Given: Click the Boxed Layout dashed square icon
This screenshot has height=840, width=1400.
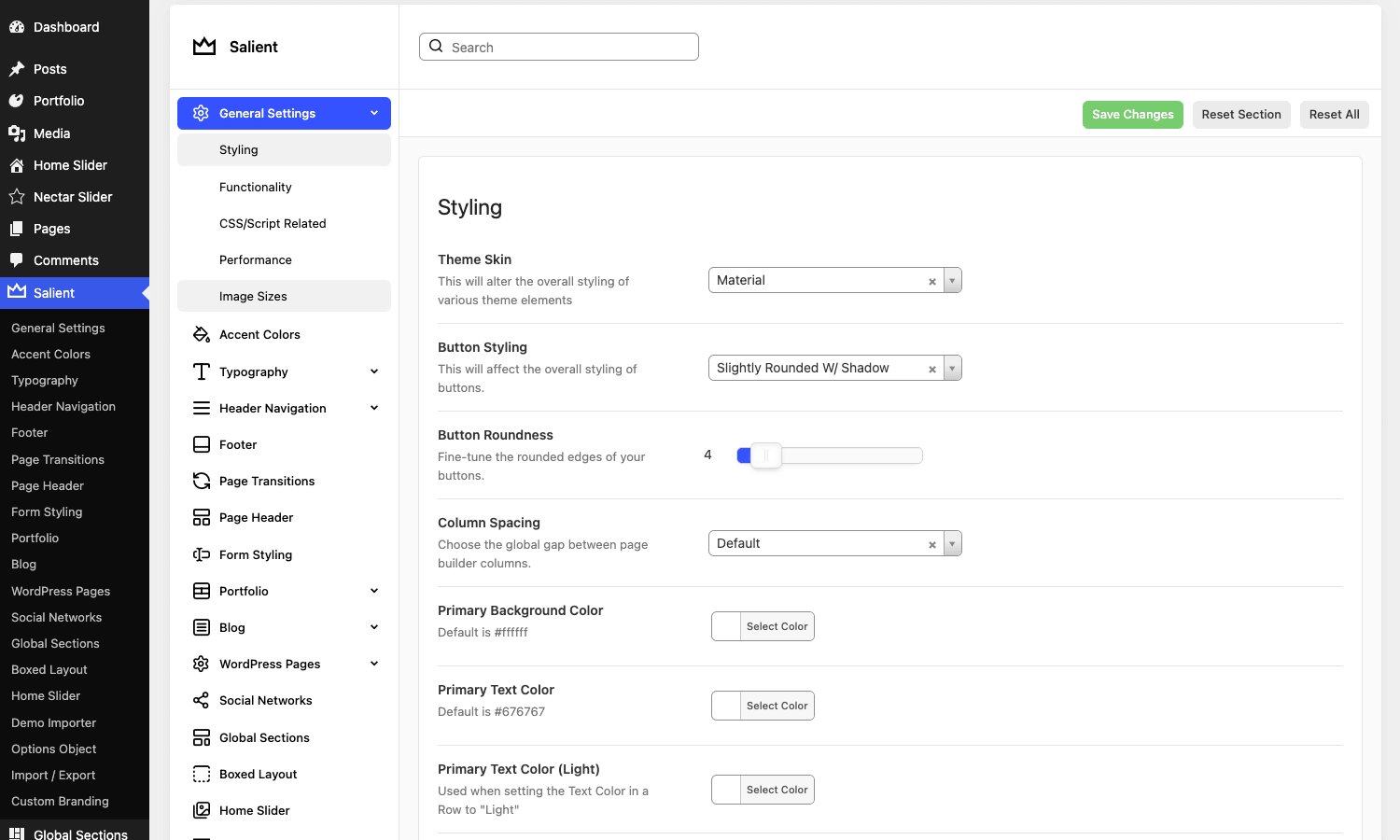Looking at the screenshot, I should tap(201, 774).
